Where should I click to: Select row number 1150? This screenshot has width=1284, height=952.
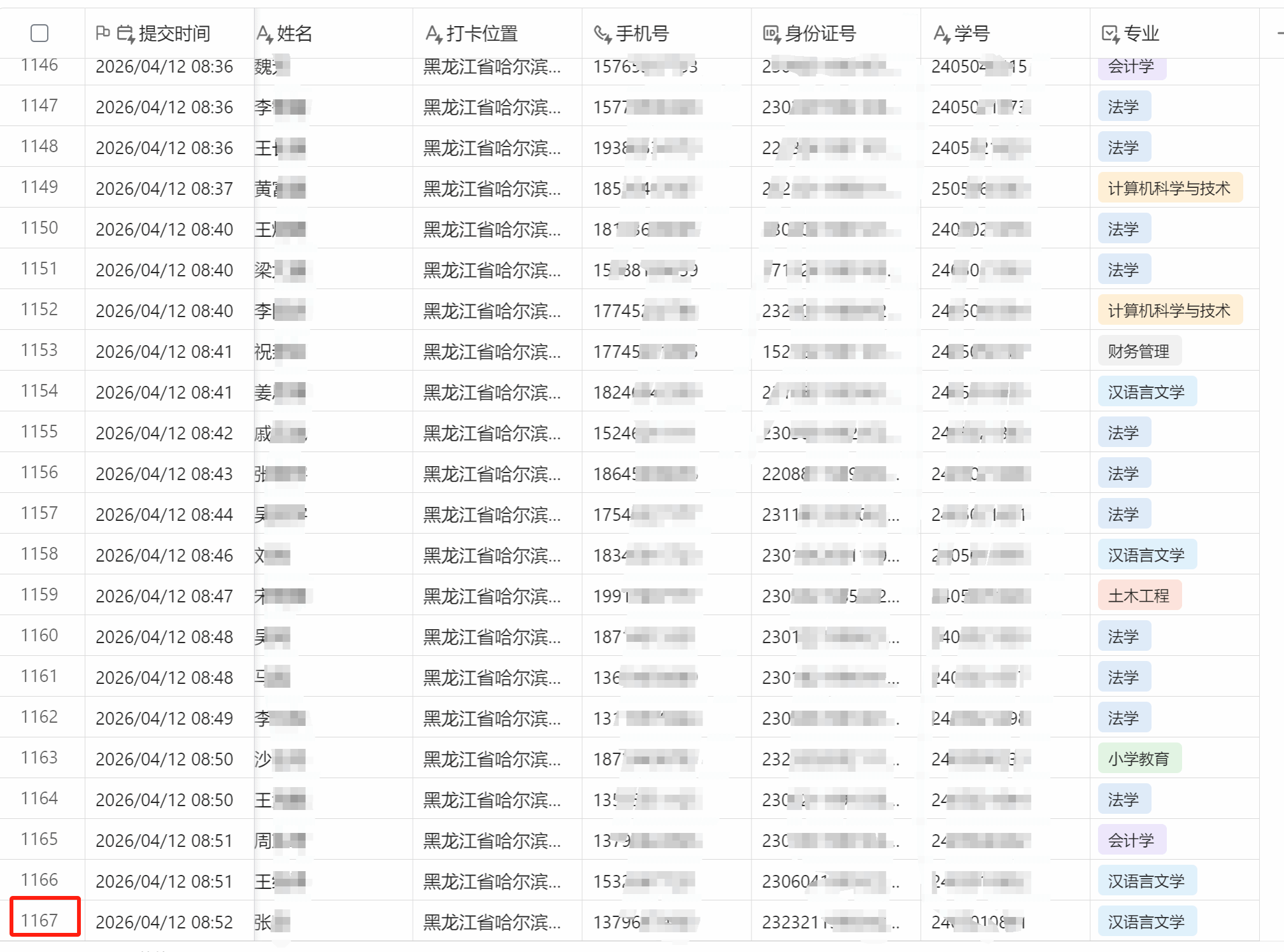click(39, 228)
